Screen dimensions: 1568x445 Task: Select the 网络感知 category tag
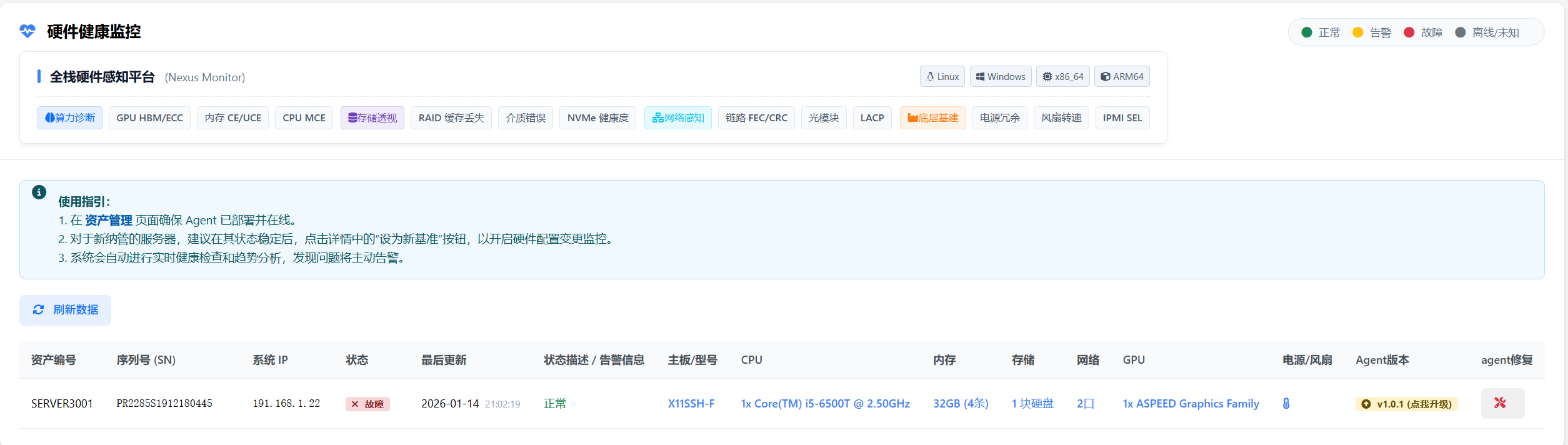click(x=677, y=118)
